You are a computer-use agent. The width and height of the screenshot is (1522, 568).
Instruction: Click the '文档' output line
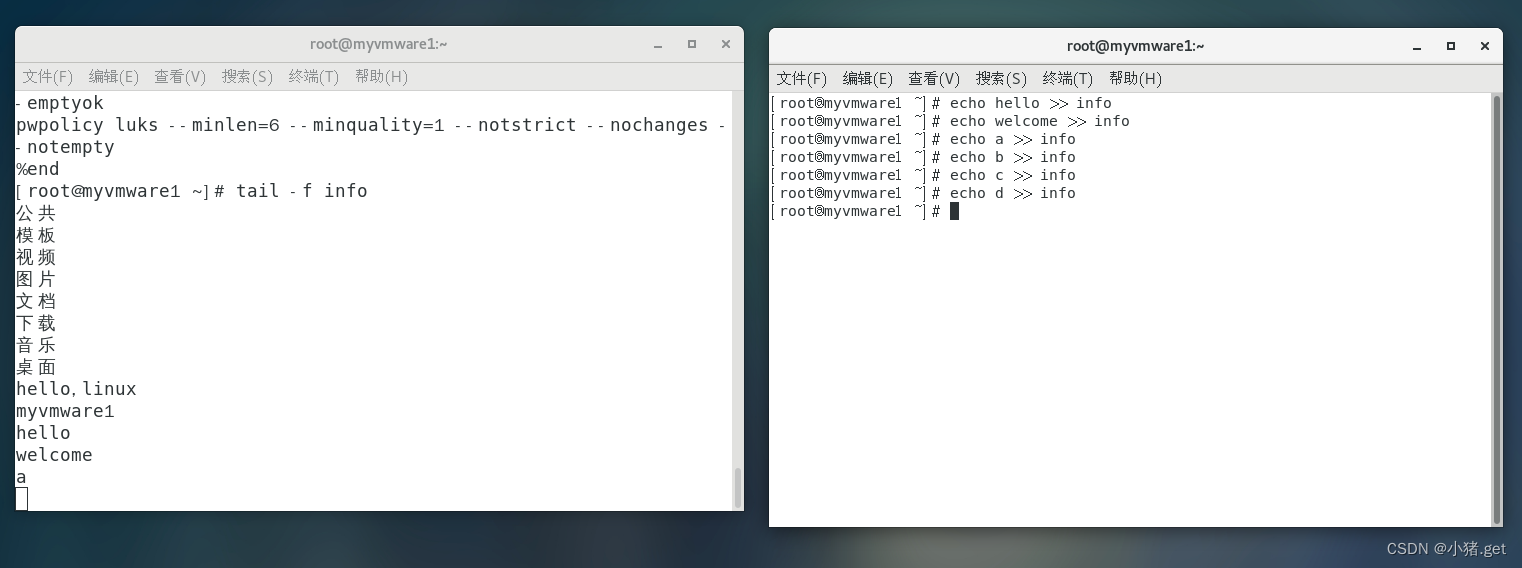click(36, 301)
